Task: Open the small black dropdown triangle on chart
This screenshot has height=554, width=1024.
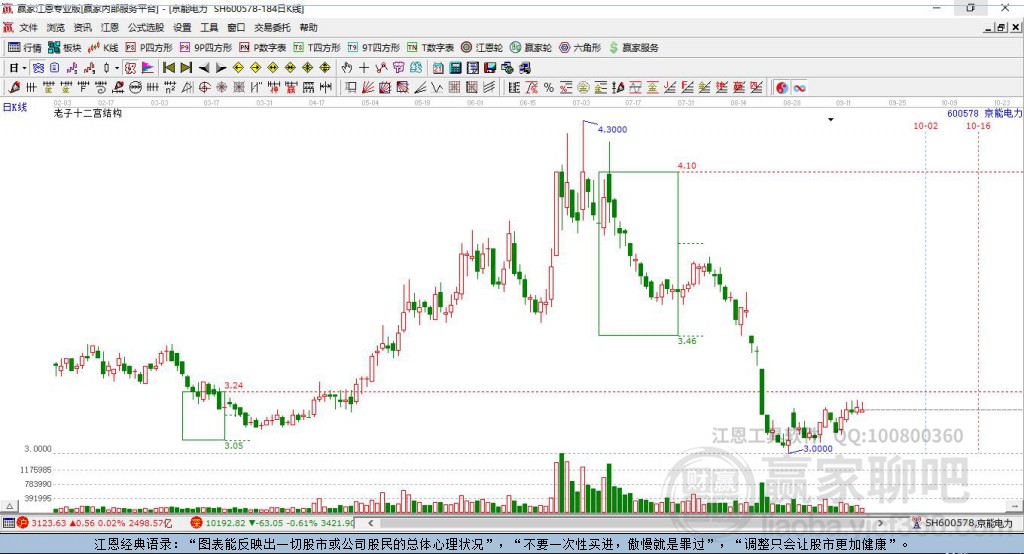Action: coord(831,120)
